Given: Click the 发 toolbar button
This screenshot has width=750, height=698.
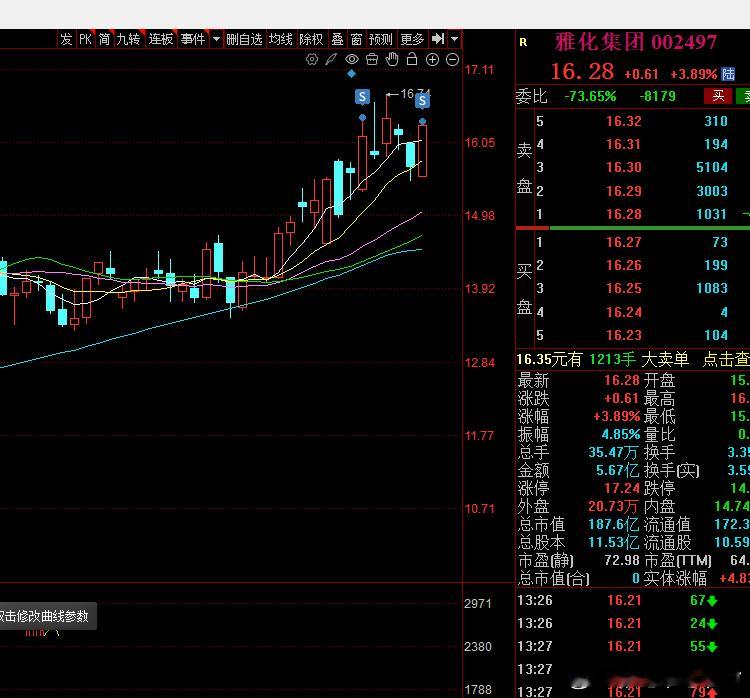Looking at the screenshot, I should coord(66,39).
